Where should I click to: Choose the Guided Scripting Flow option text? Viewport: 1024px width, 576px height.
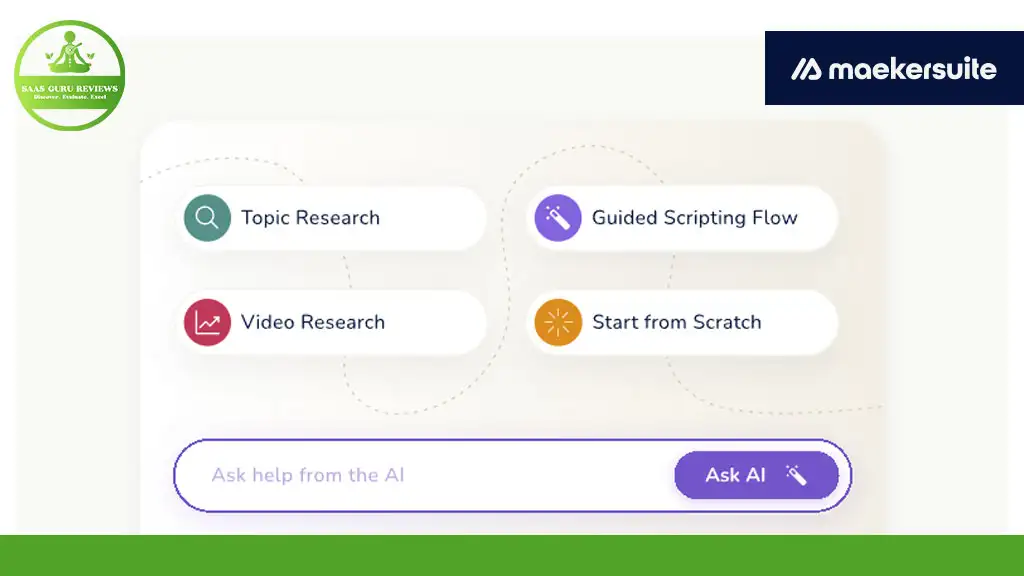(x=694, y=217)
